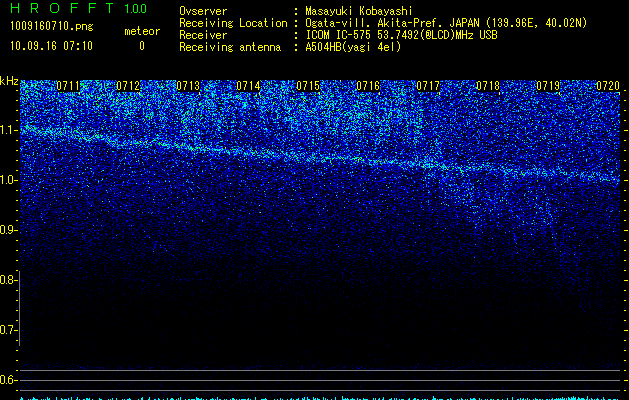This screenshot has width=629, height=400.
Task: Click the Ogata-vill. Akita-Pref. JAPAN location text
Action: tap(446, 23)
